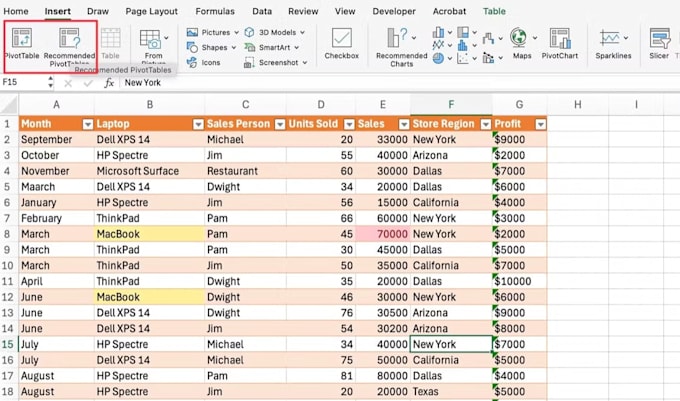Expand the Shapes dropdown arrow

[x=234, y=48]
